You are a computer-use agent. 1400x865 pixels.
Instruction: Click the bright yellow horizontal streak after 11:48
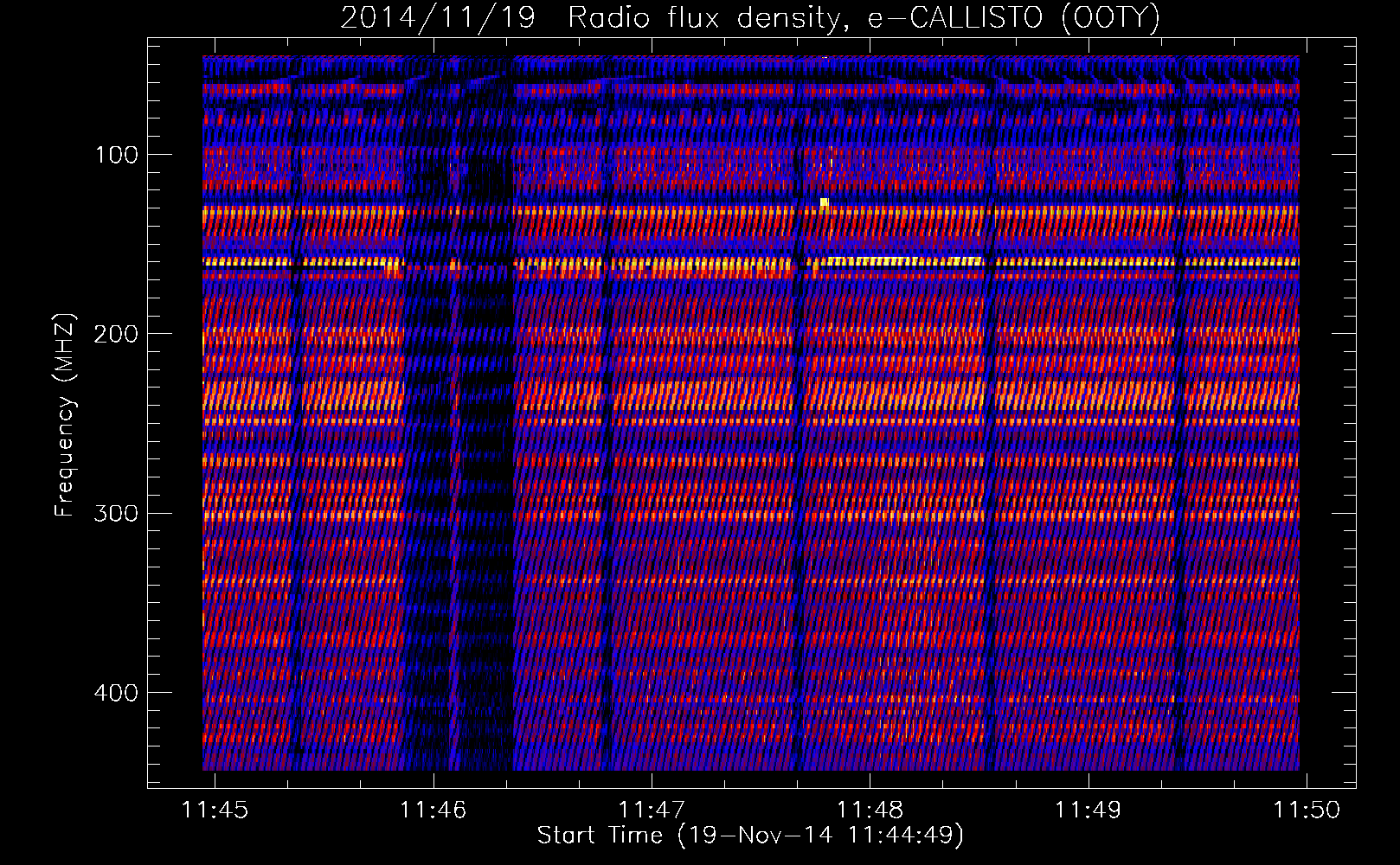point(904,260)
